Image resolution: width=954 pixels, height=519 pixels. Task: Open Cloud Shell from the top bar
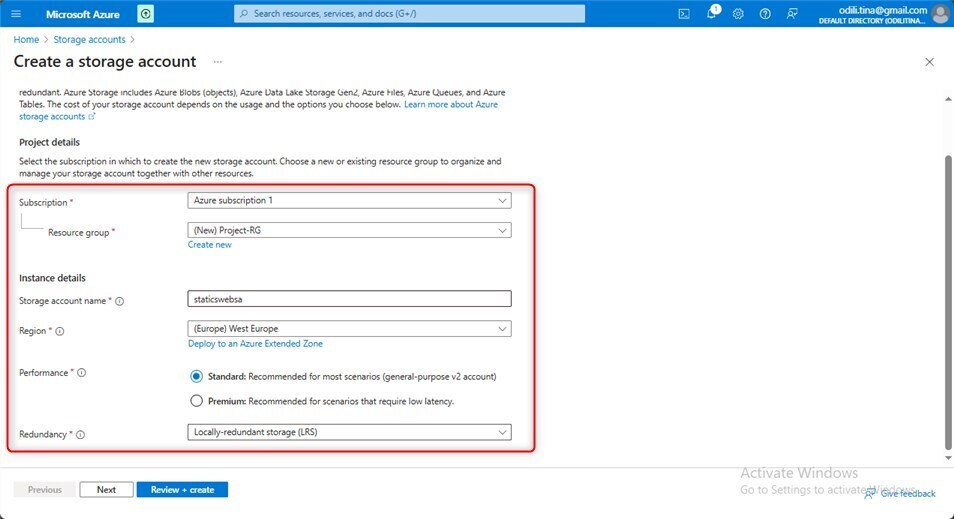pyautogui.click(x=684, y=13)
